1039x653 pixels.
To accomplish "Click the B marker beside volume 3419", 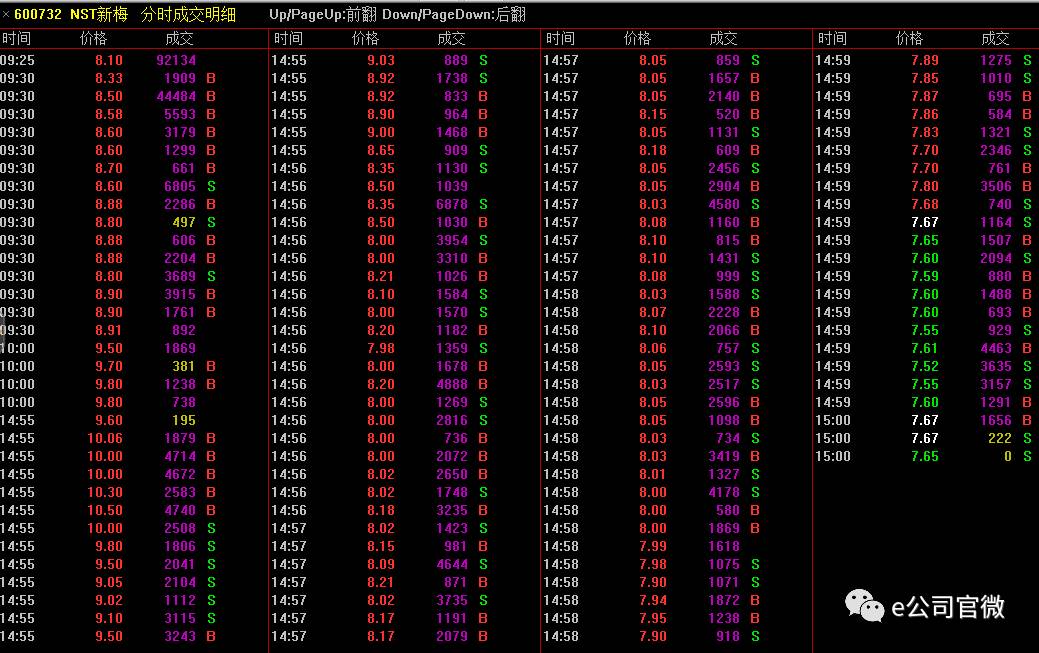I will point(755,456).
